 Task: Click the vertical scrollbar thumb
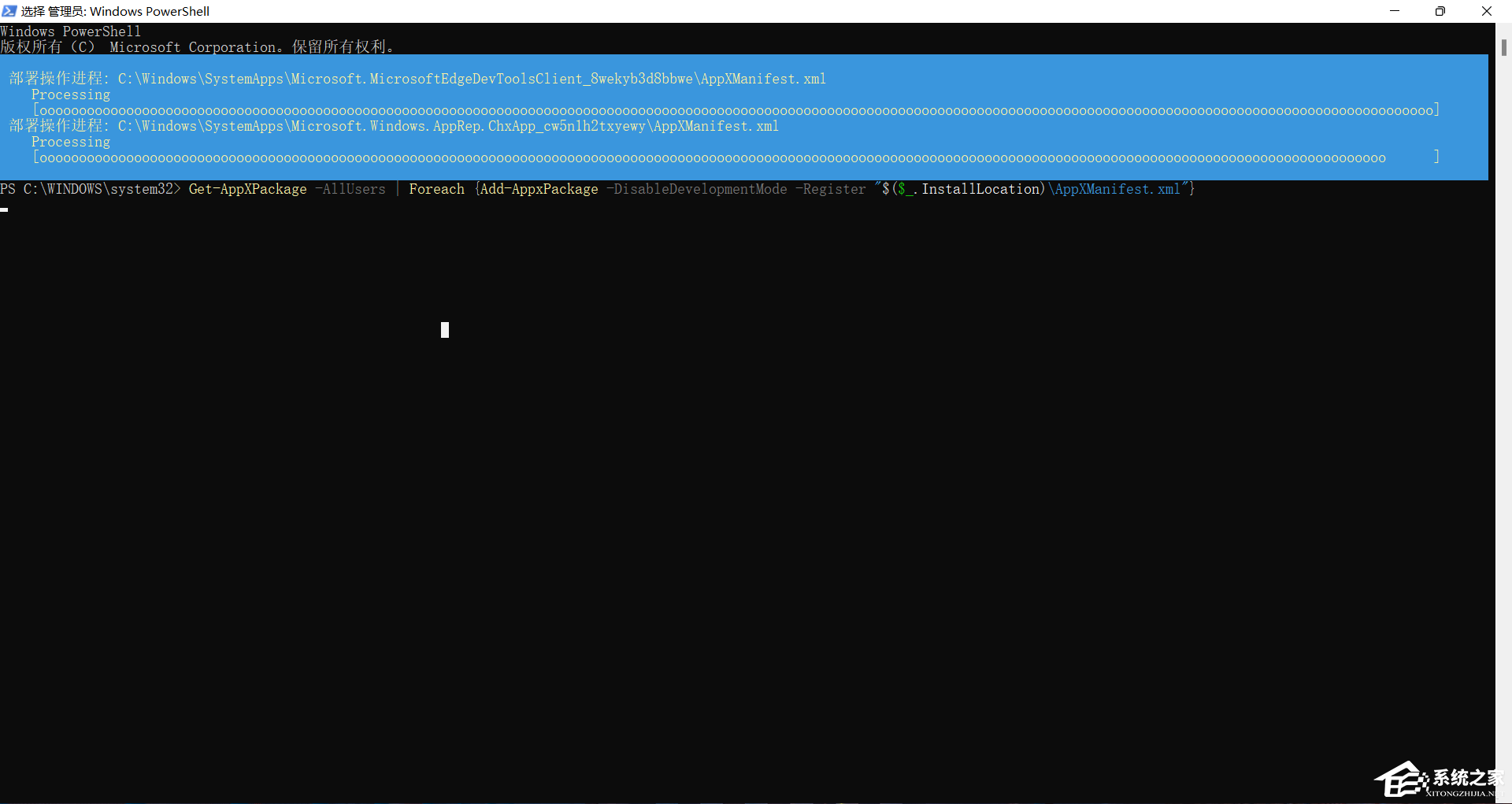[x=1503, y=47]
